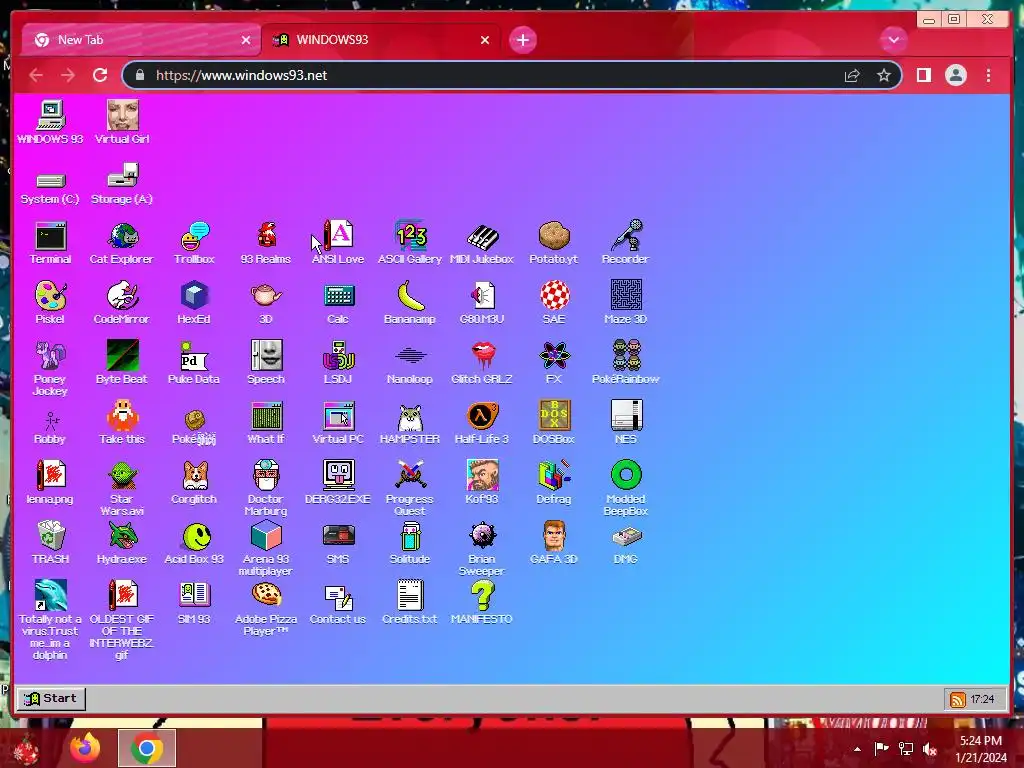Select the WINDOWS93 browser tab

380,40
